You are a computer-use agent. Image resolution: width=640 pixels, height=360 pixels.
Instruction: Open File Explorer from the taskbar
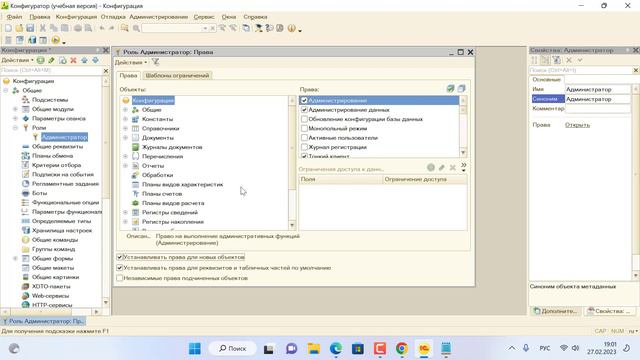click(314, 349)
